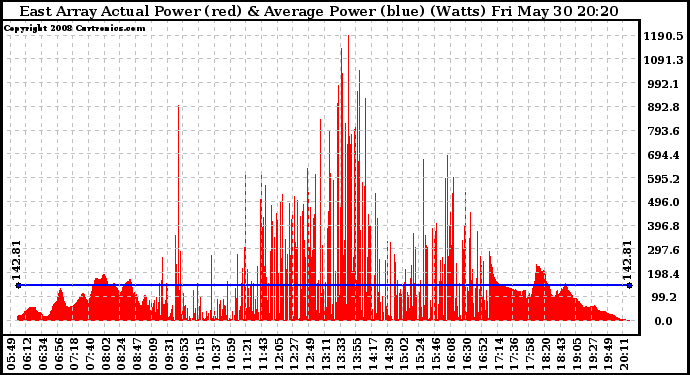This screenshot has height=375, width=690.
Task: Click the x-axis time label 06:34
Action: tap(43, 354)
